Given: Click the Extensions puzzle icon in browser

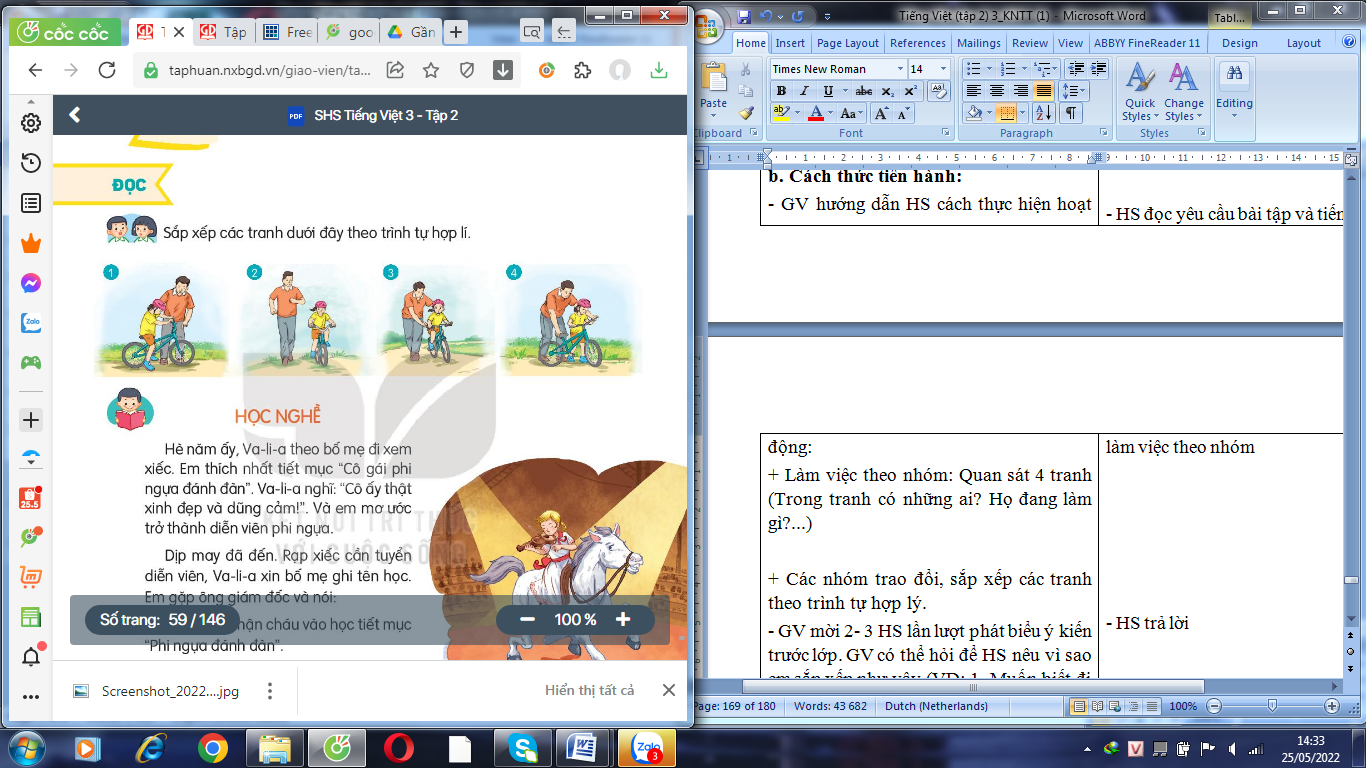Looking at the screenshot, I should (x=582, y=70).
